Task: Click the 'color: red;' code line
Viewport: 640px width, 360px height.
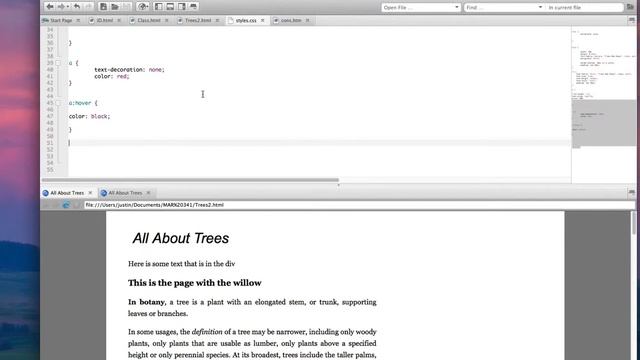Action: [112, 76]
